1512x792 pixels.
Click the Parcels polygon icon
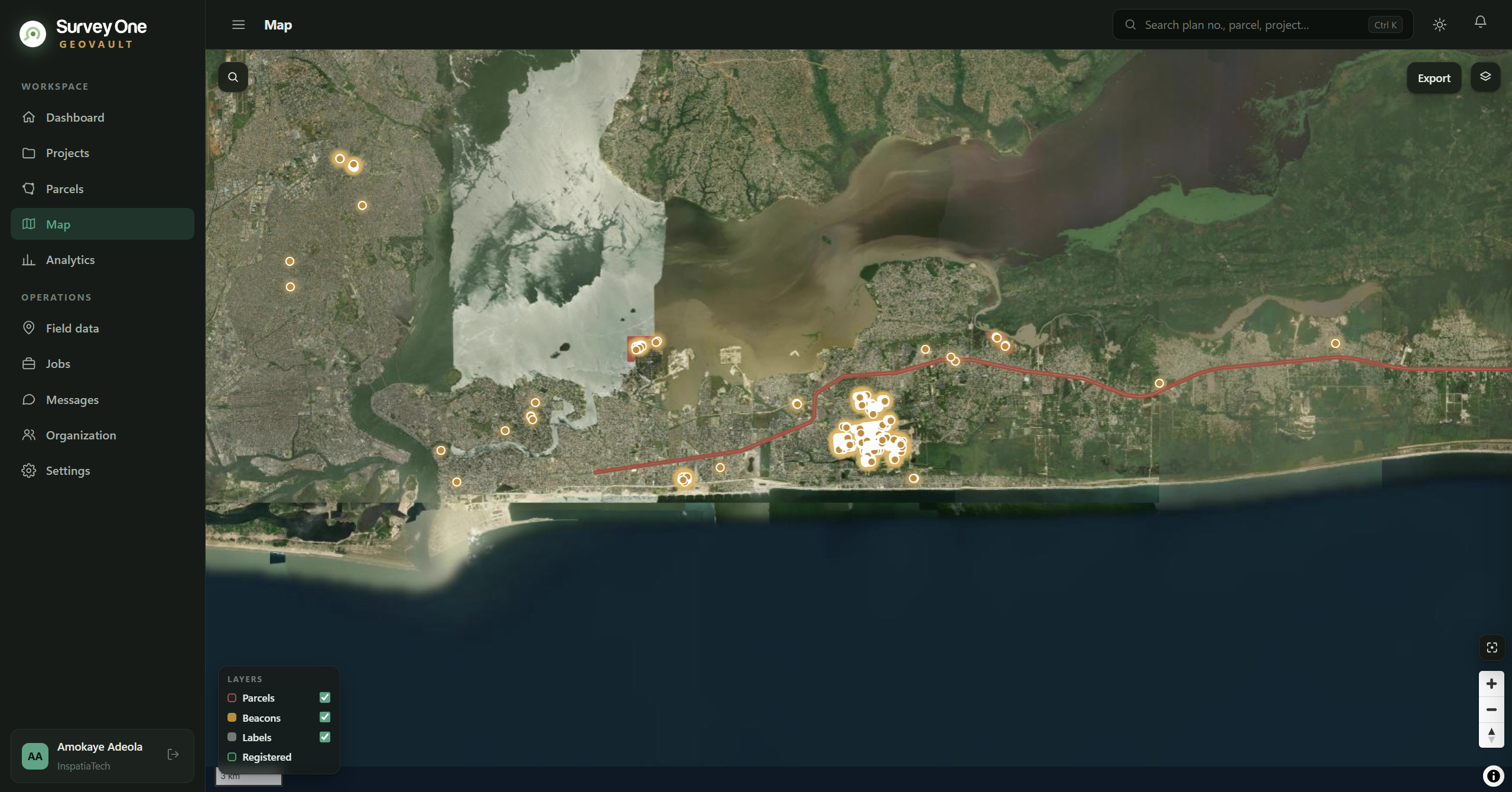(x=28, y=188)
